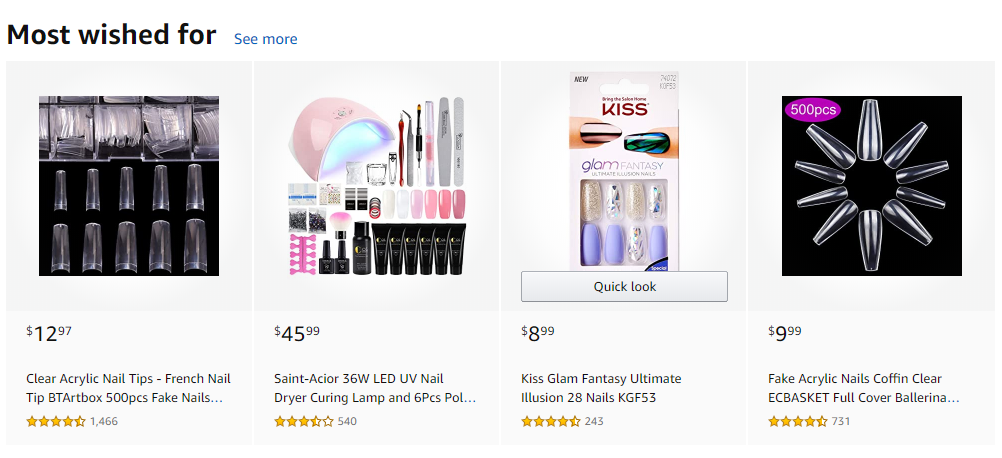Open Fake Acrylic Nails Coffin Clear title
The width and height of the screenshot is (1002, 458).
[x=865, y=388]
